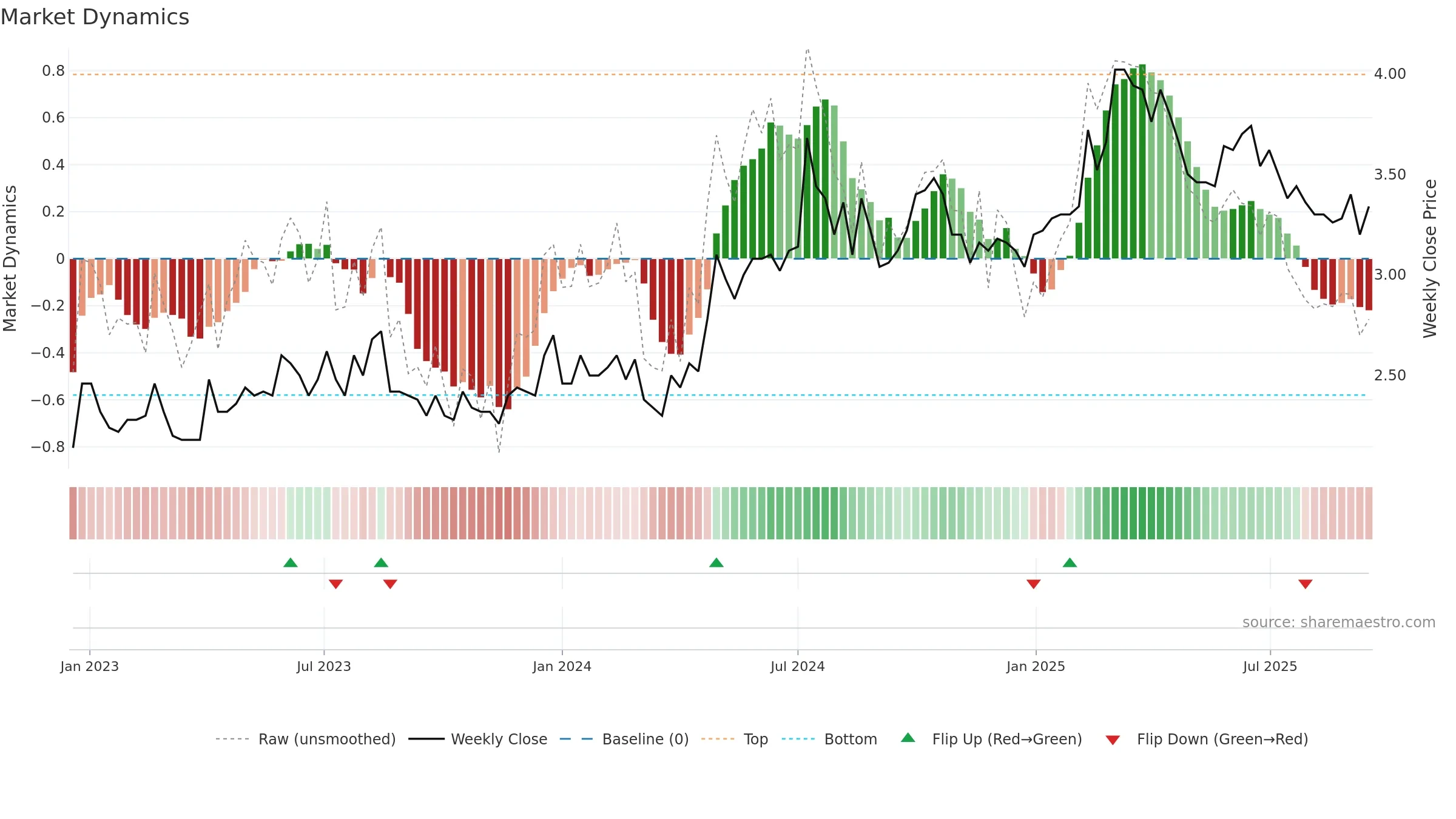Click the Flip Down (Green→Red) legend entry
This screenshot has width=1456, height=819.
click(1207, 739)
